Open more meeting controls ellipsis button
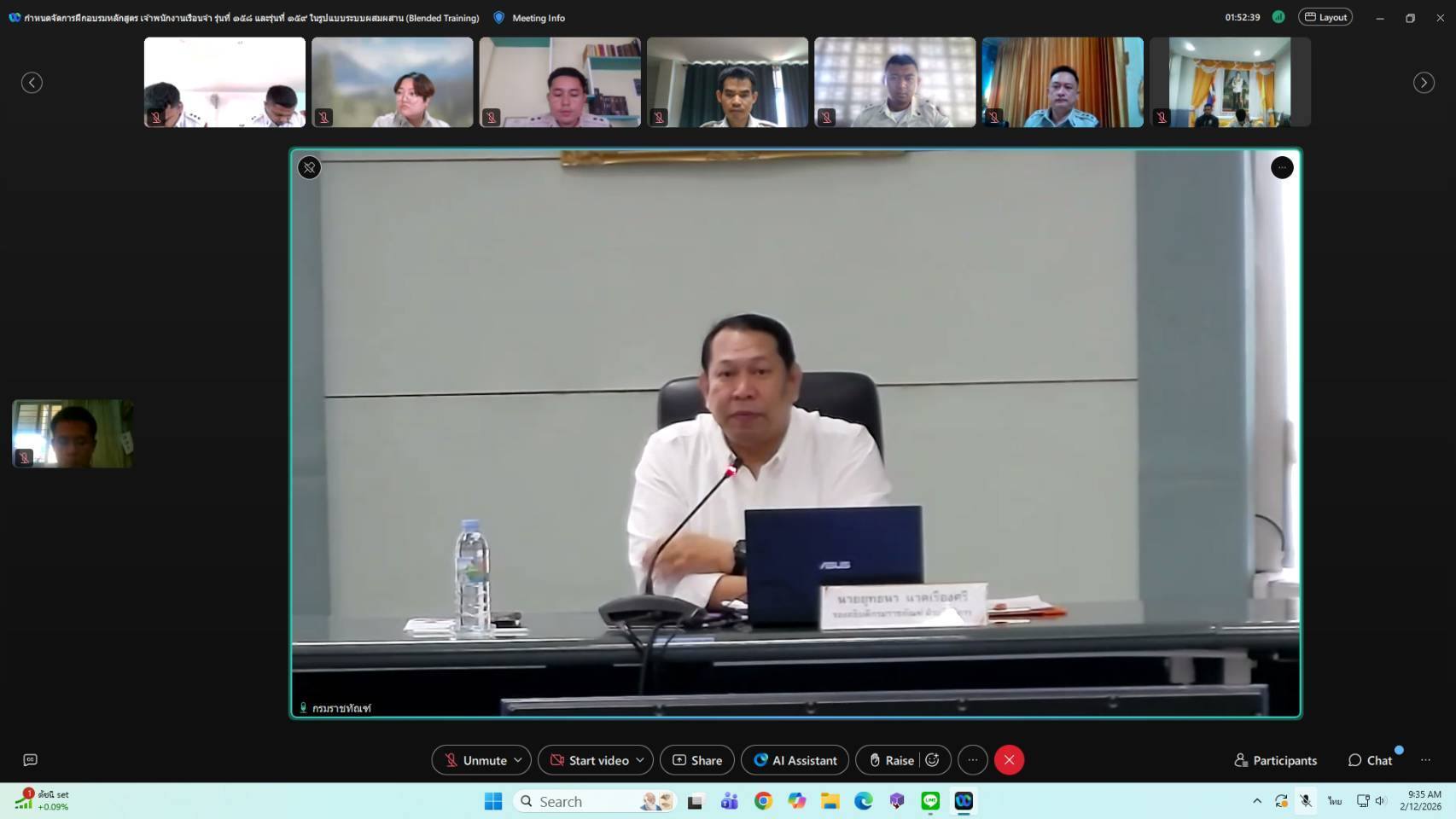 pos(973,760)
